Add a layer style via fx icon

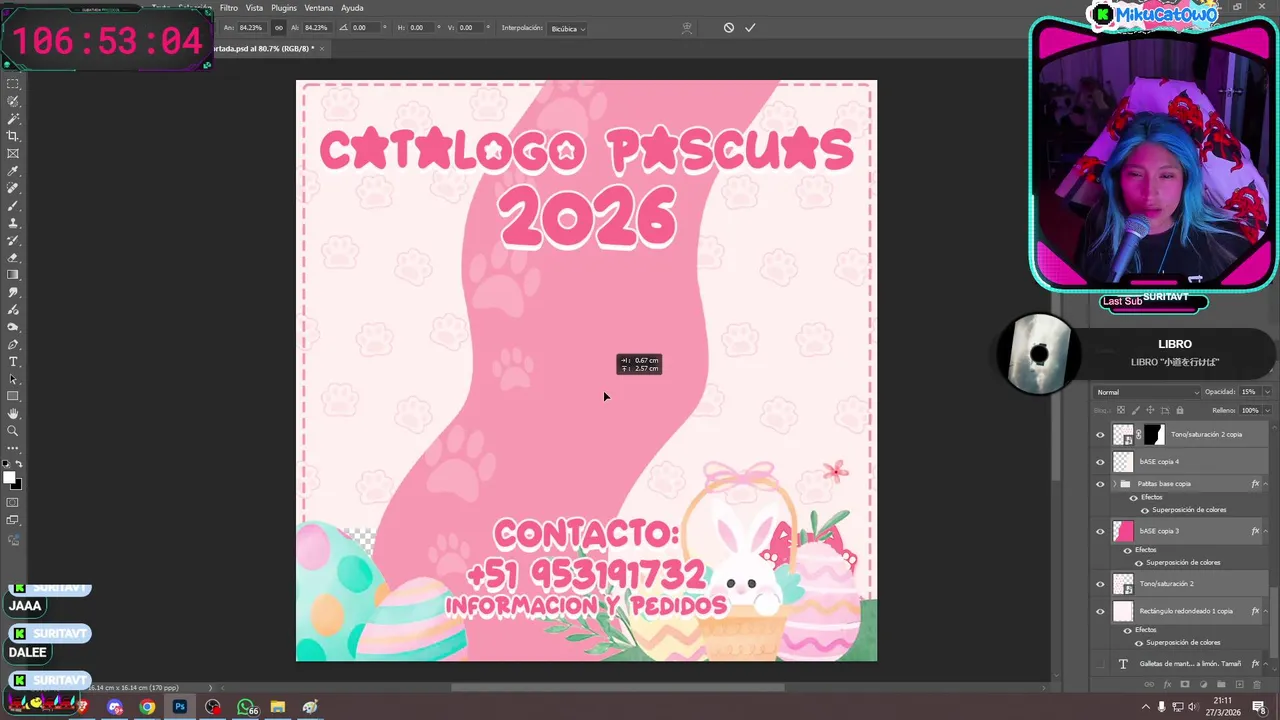point(1167,684)
